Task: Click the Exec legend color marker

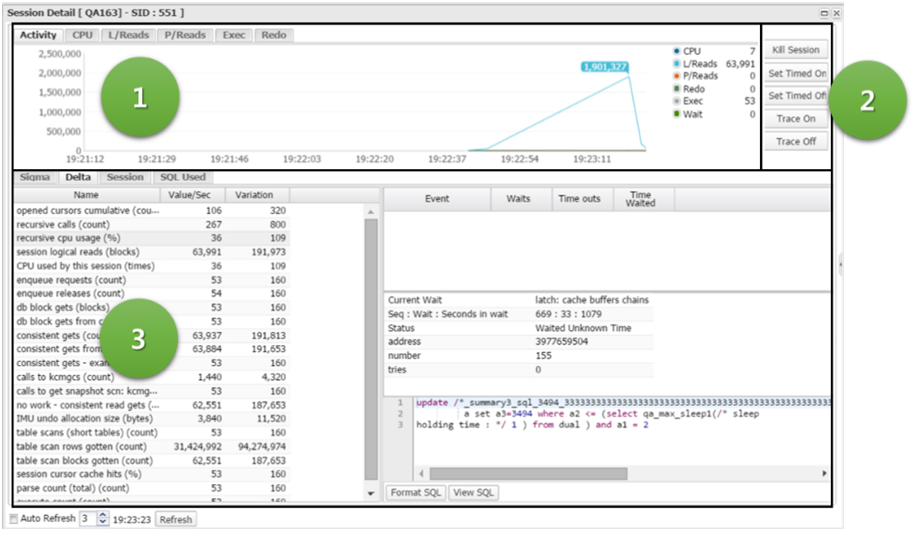Action: [x=676, y=101]
